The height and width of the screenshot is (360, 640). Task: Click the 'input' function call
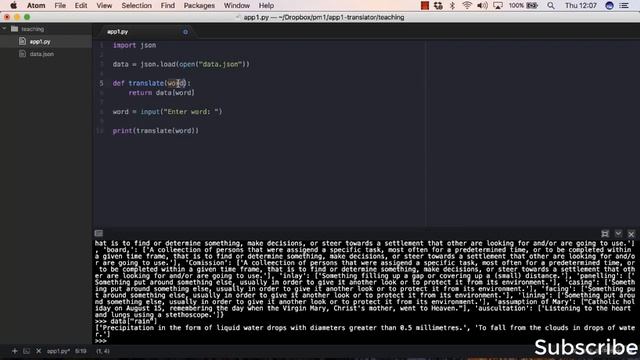pyautogui.click(x=150, y=112)
